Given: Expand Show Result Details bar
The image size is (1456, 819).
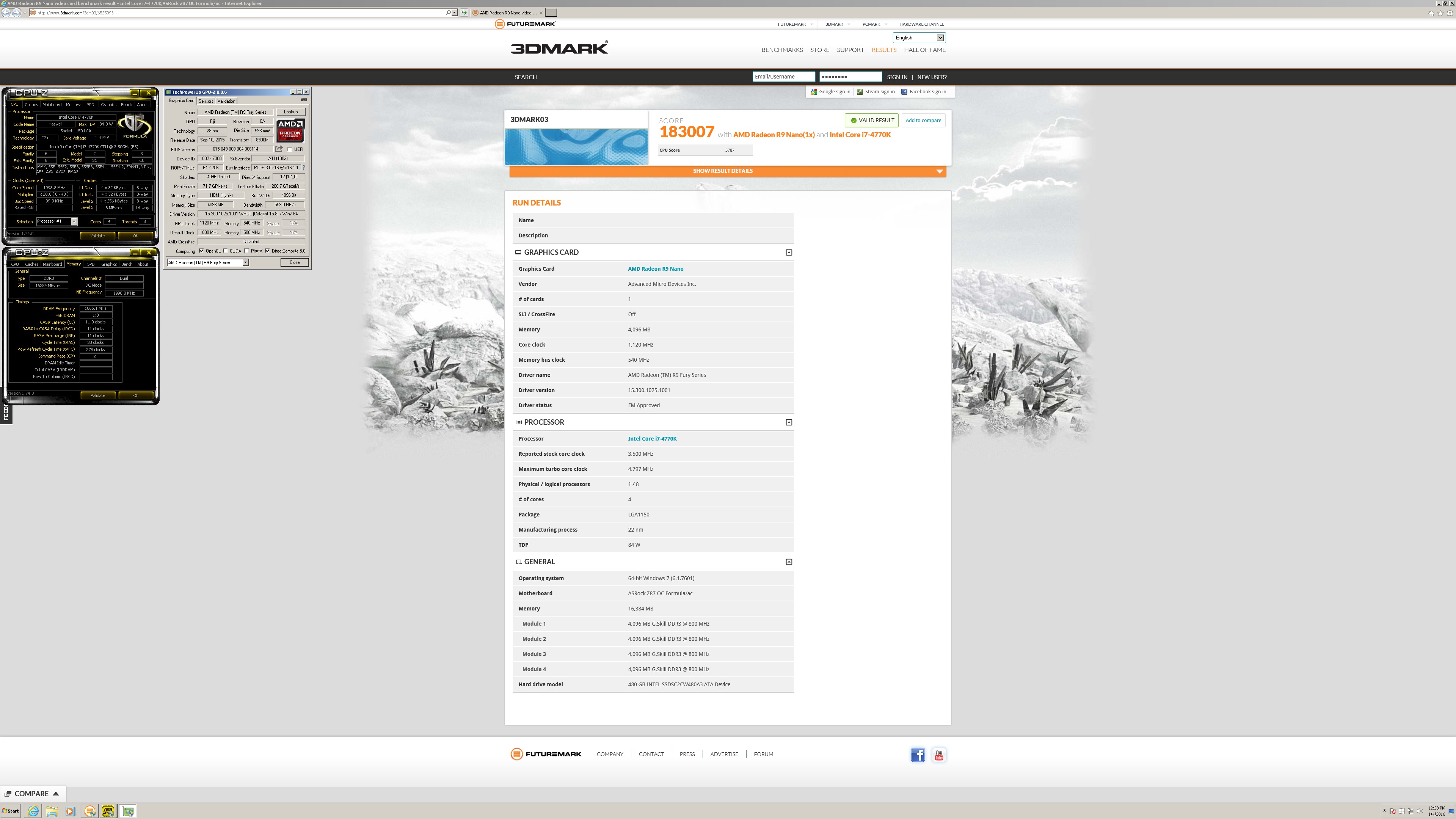Looking at the screenshot, I should (728, 171).
